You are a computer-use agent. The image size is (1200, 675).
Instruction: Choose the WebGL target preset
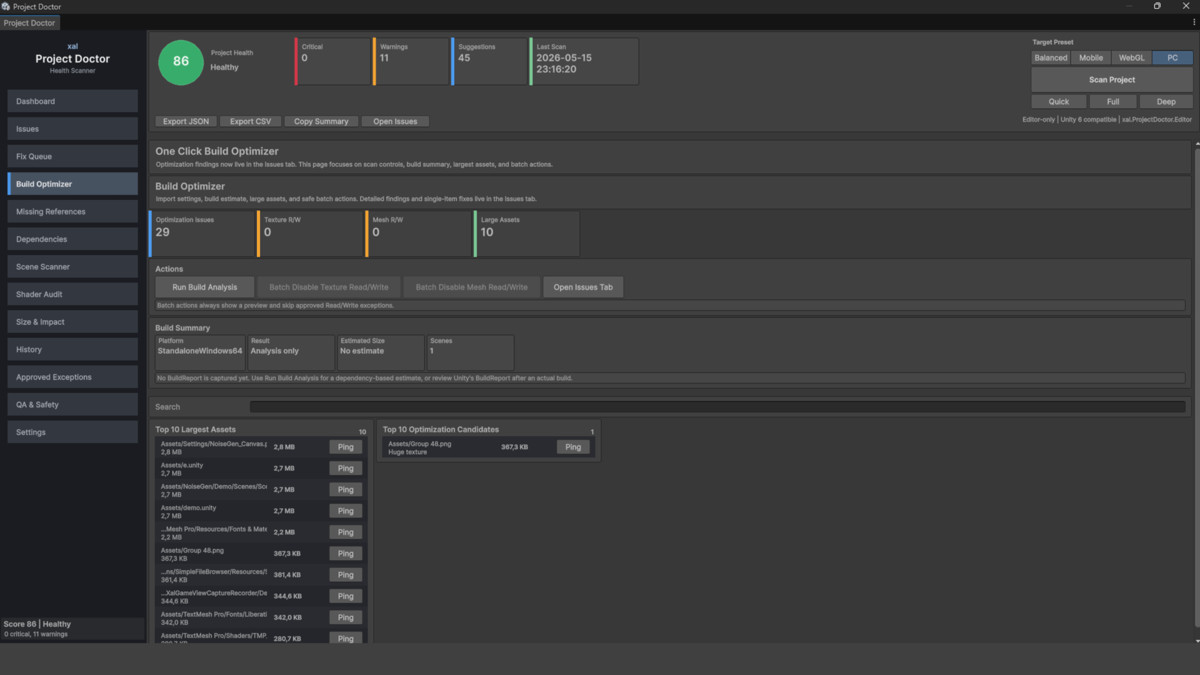tap(1132, 58)
